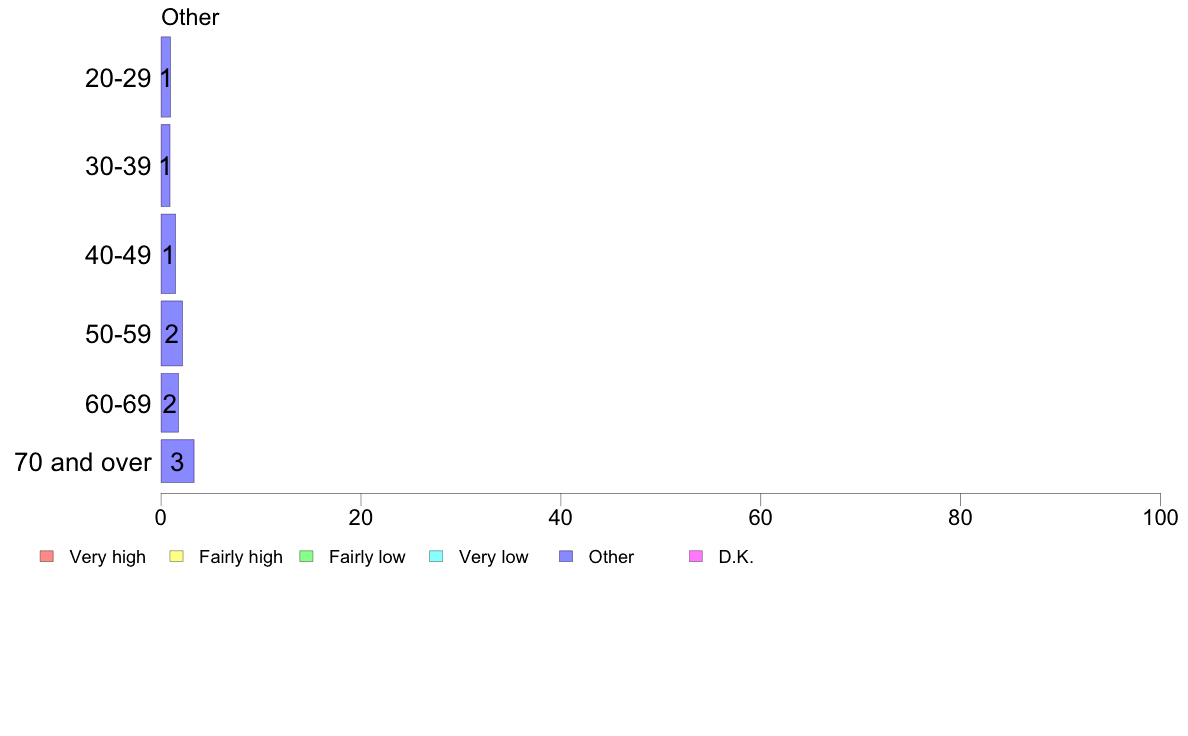Click the Very low cyan legend swatch
This screenshot has height=736, width=1188.
436,556
